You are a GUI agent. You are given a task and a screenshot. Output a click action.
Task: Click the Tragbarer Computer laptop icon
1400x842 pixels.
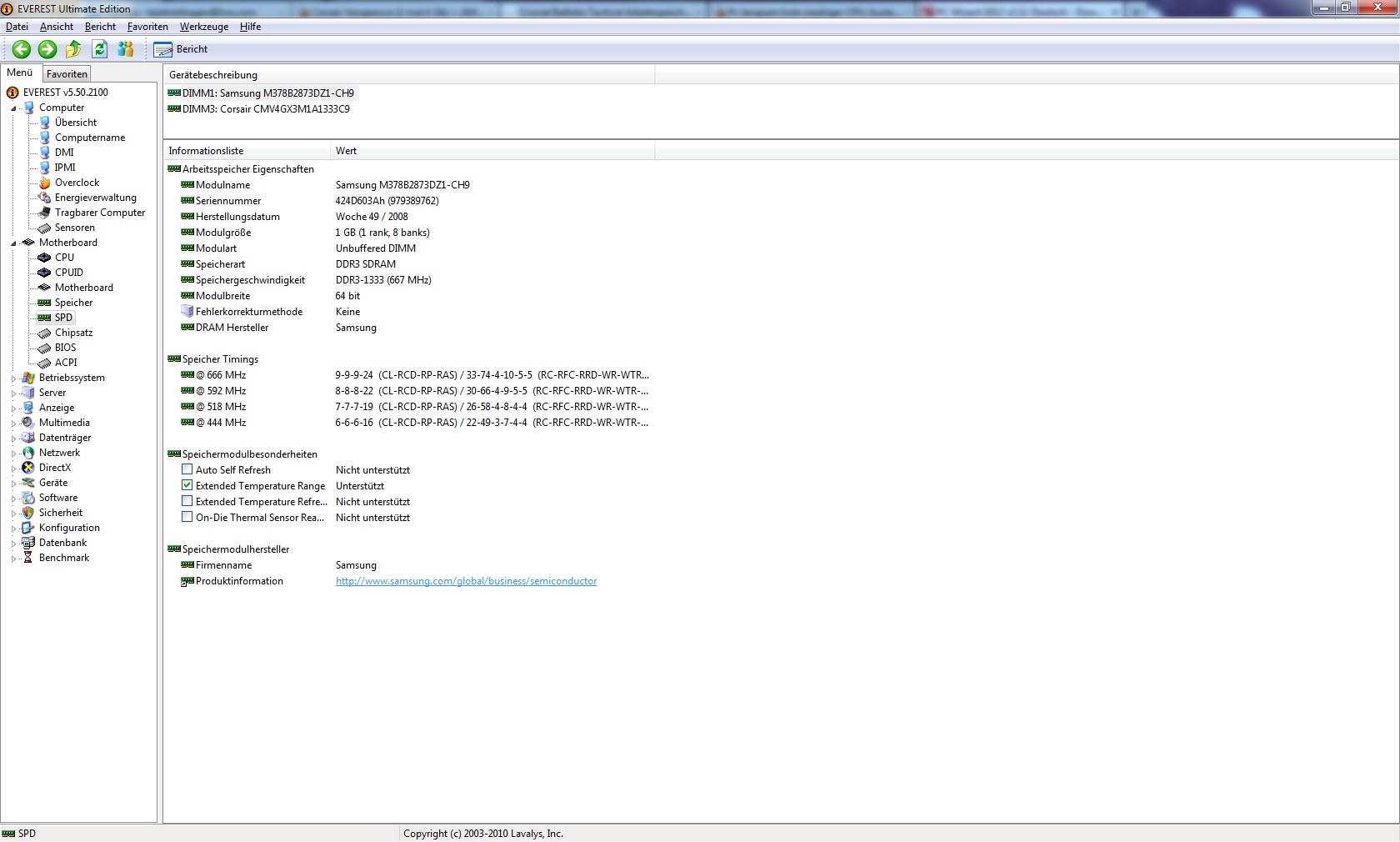(45, 213)
